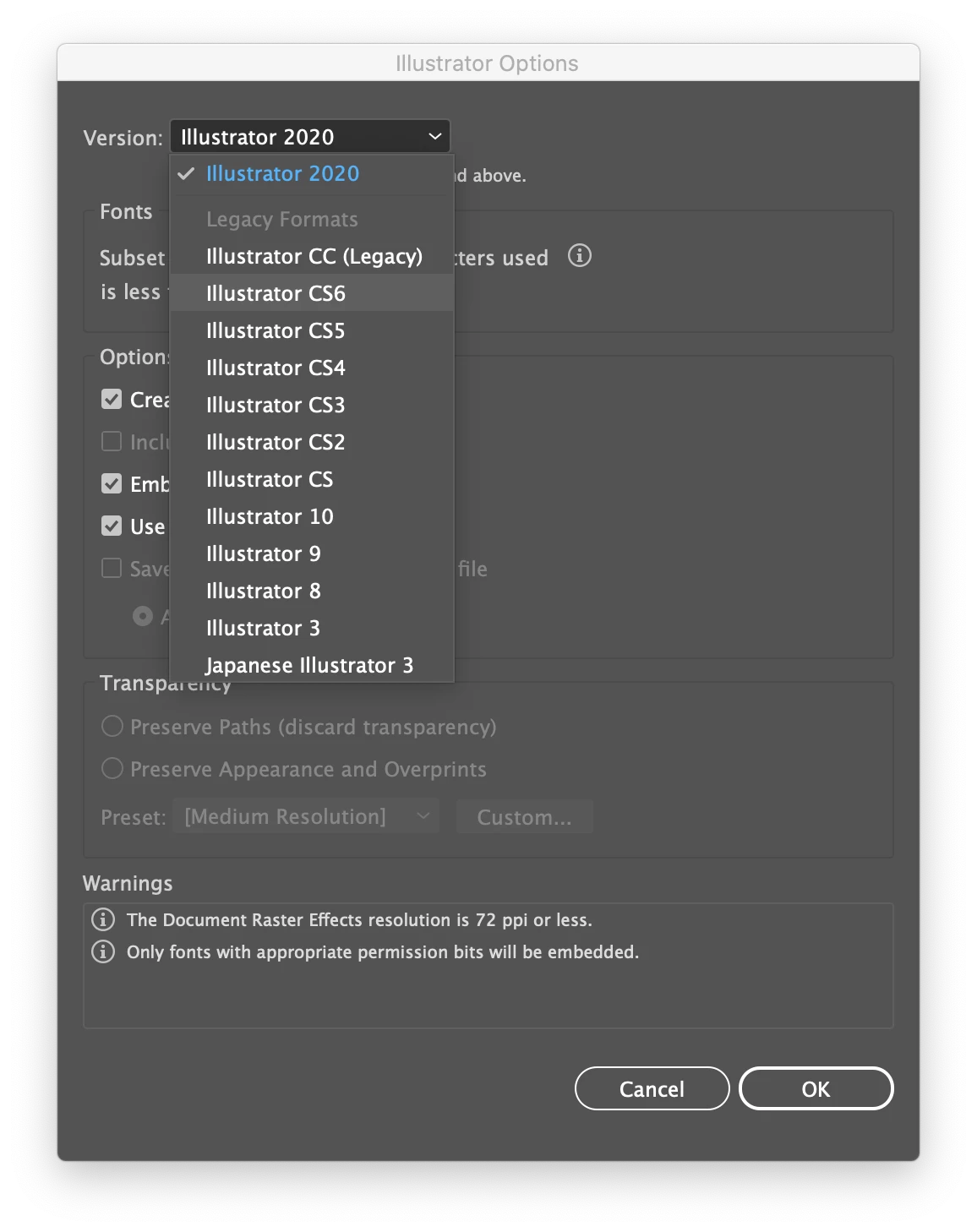977x1232 pixels.
Task: Select Preserve Paths (discard transparency) radio
Action: (112, 726)
